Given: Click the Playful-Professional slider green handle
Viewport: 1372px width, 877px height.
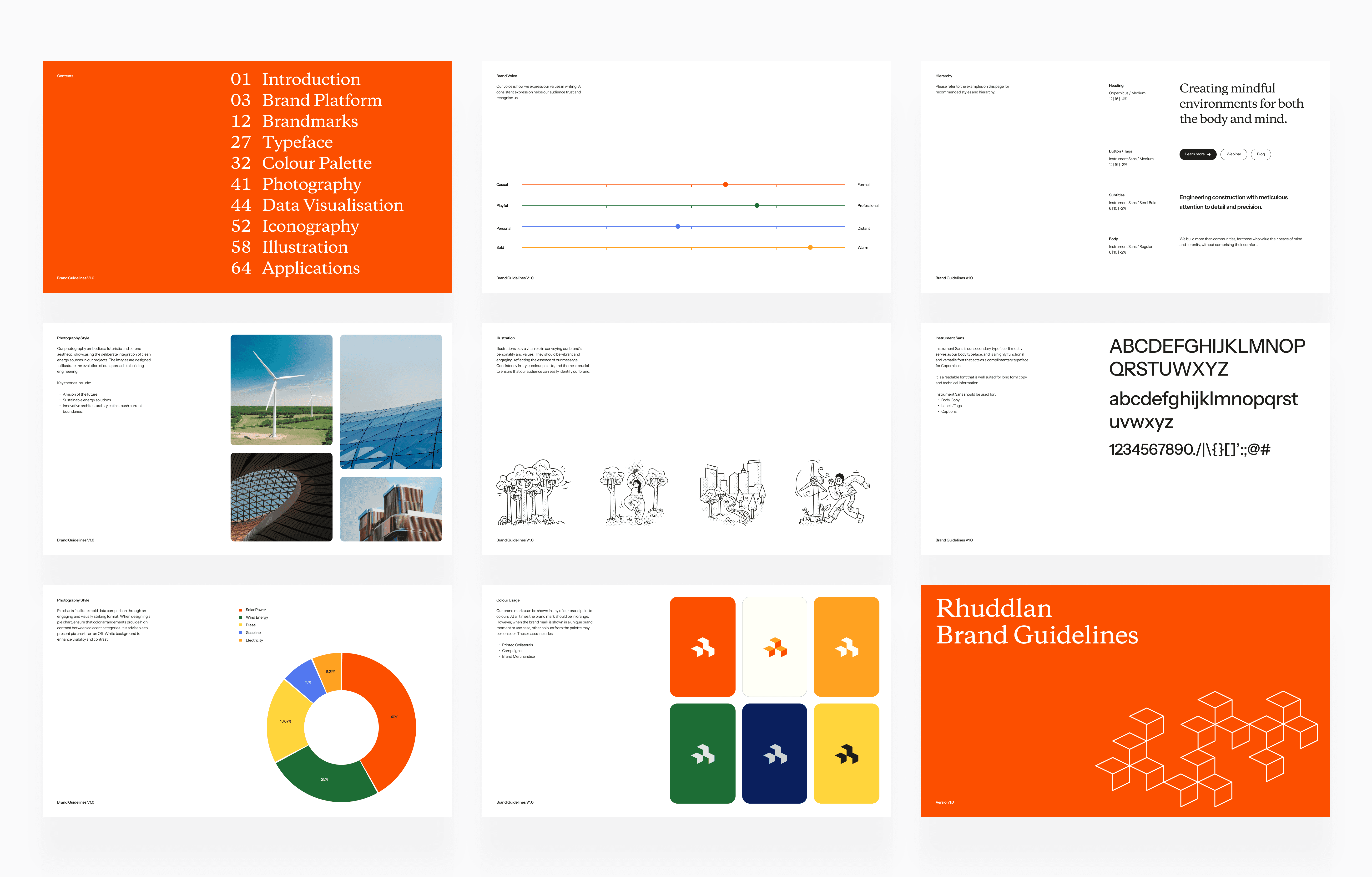Looking at the screenshot, I should coord(757,205).
